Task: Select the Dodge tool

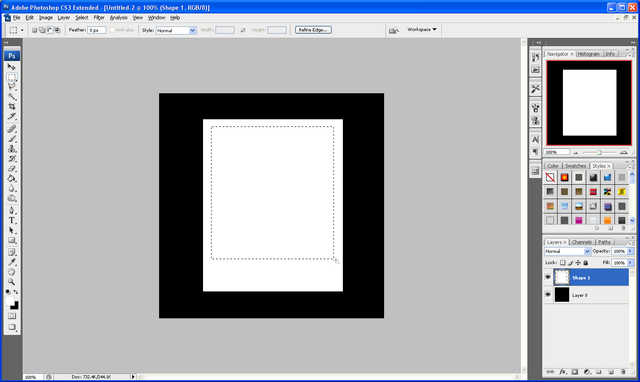Action: [x=12, y=198]
